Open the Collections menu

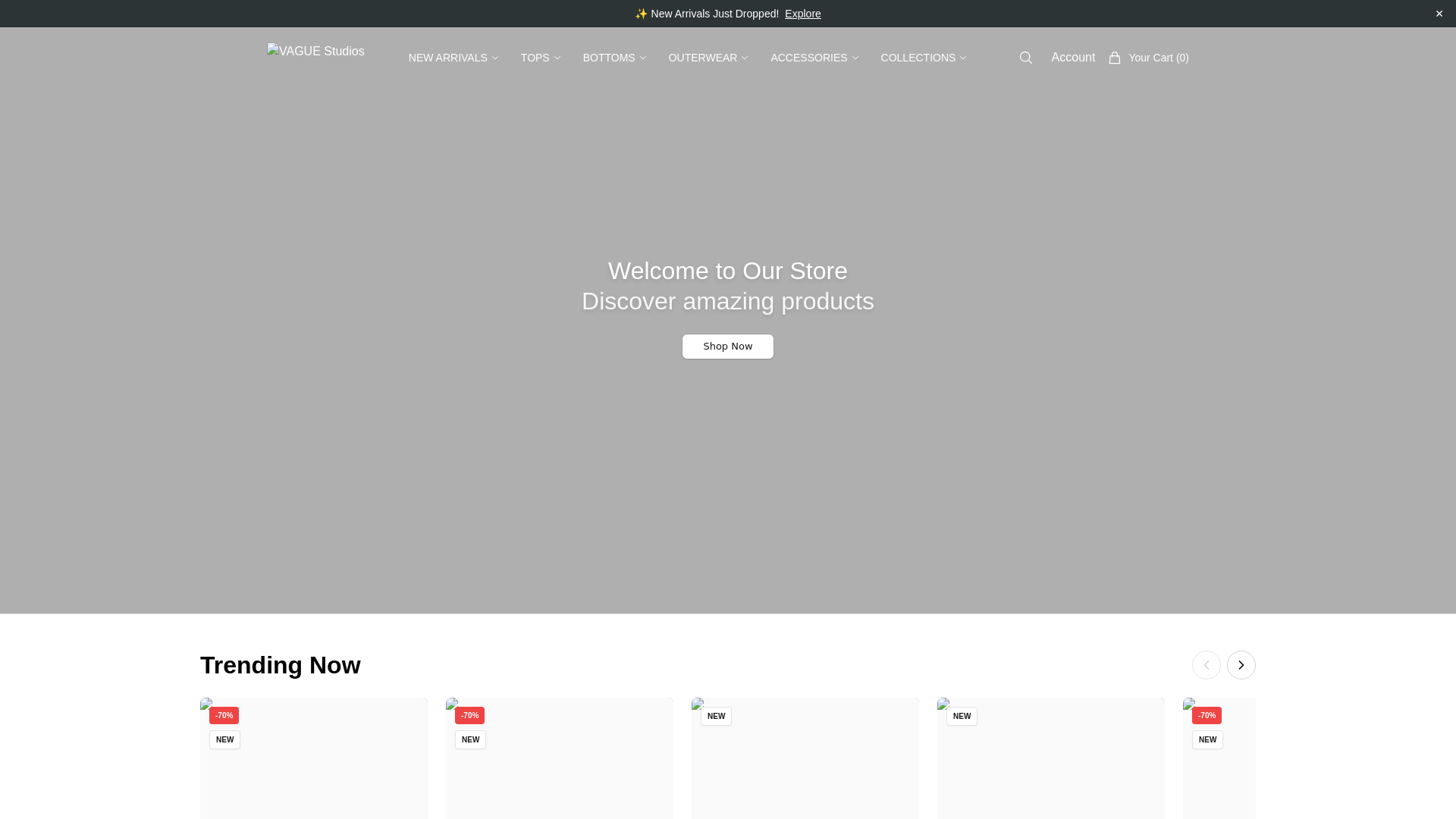[923, 58]
